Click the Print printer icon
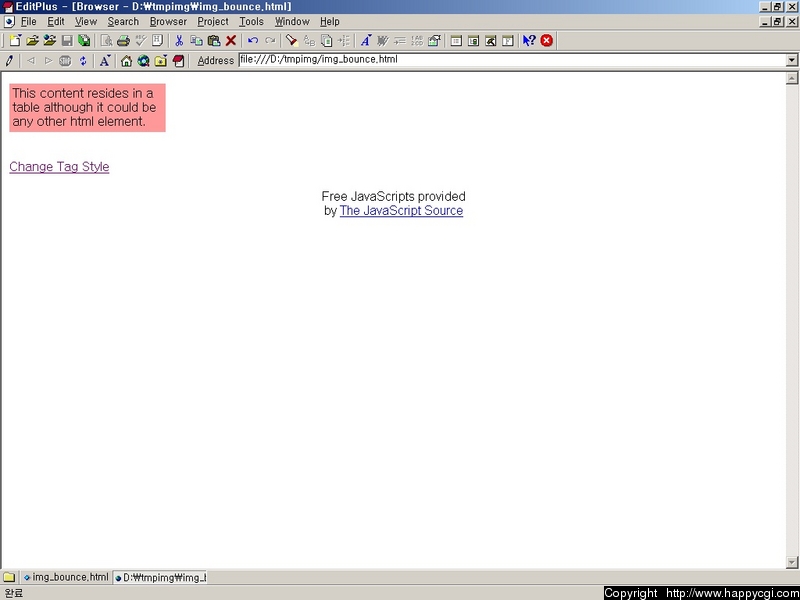The width and height of the screenshot is (800, 600). tap(123, 41)
